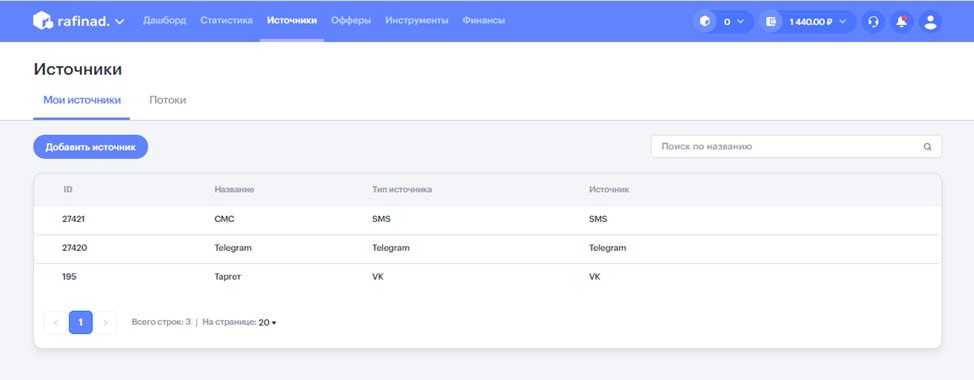
Task: Select page 1 pagination button
Action: click(x=81, y=323)
